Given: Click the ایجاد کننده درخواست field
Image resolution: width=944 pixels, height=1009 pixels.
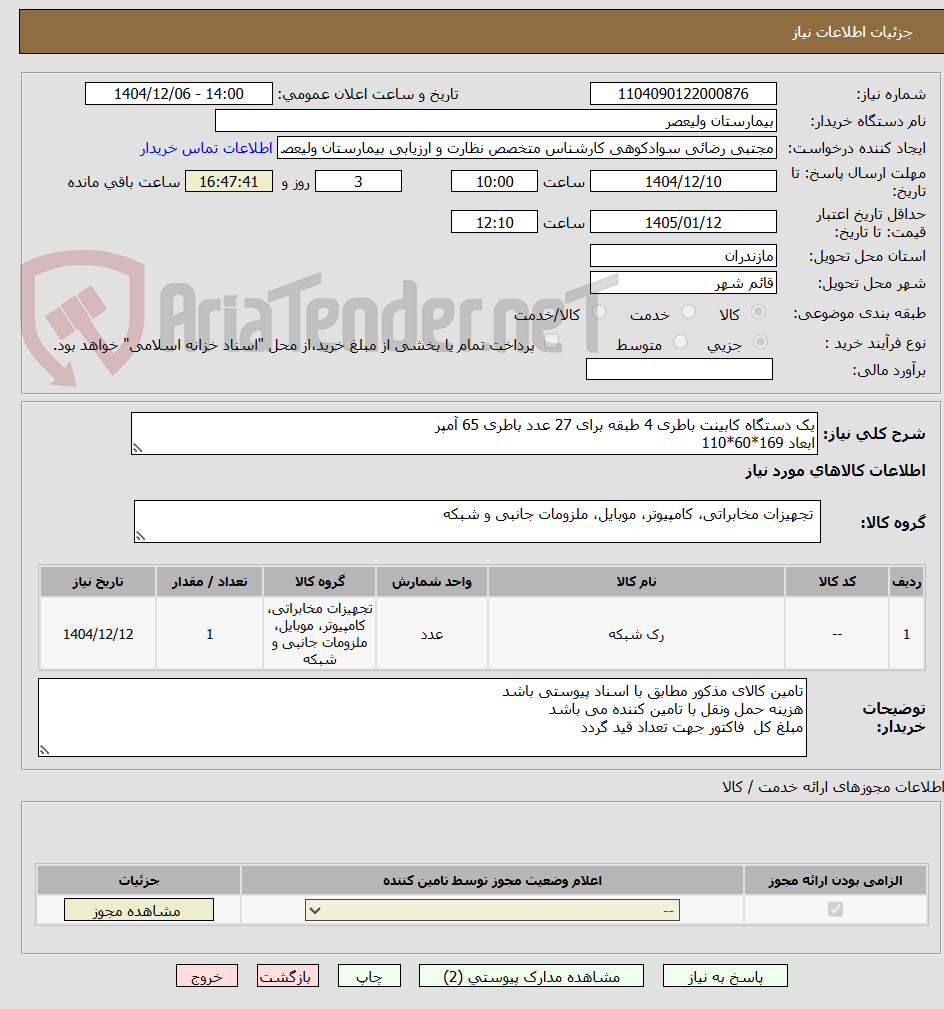Looking at the screenshot, I should pos(526,148).
